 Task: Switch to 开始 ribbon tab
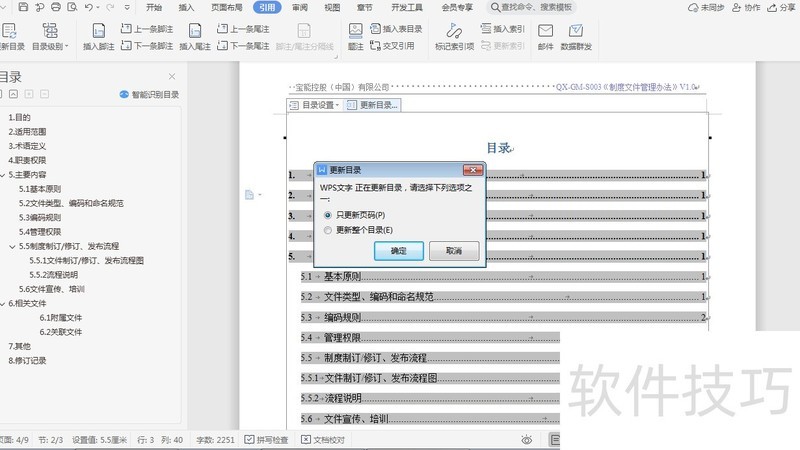[154, 7]
